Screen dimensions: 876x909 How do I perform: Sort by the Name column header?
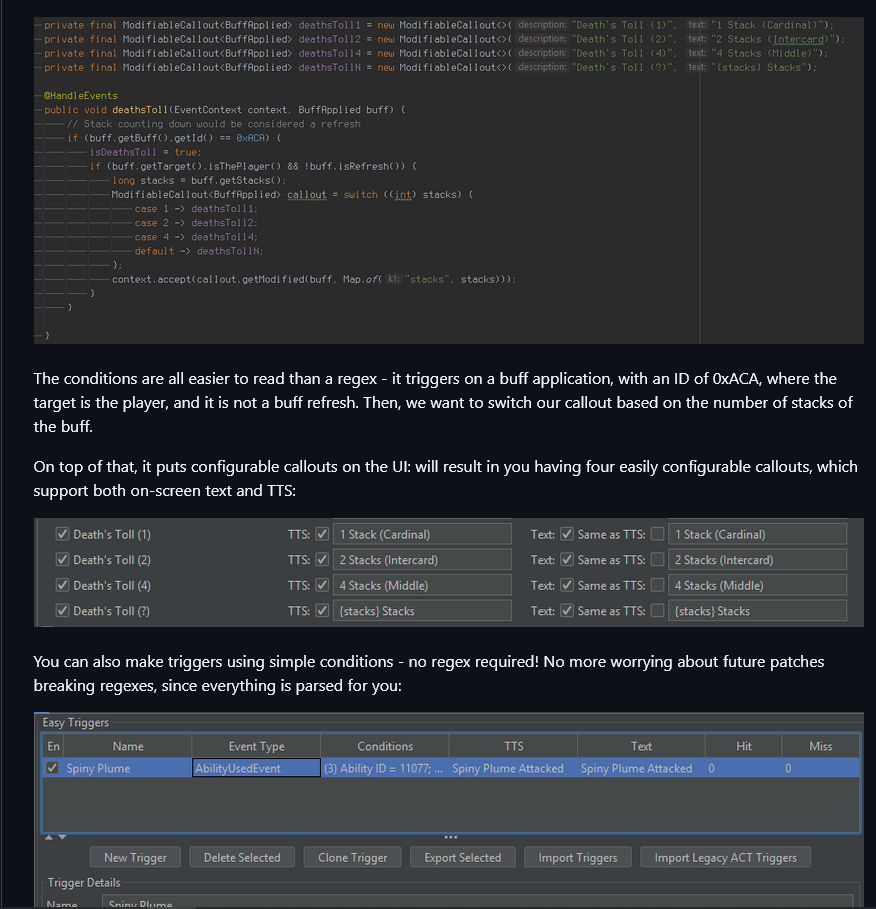click(128, 746)
